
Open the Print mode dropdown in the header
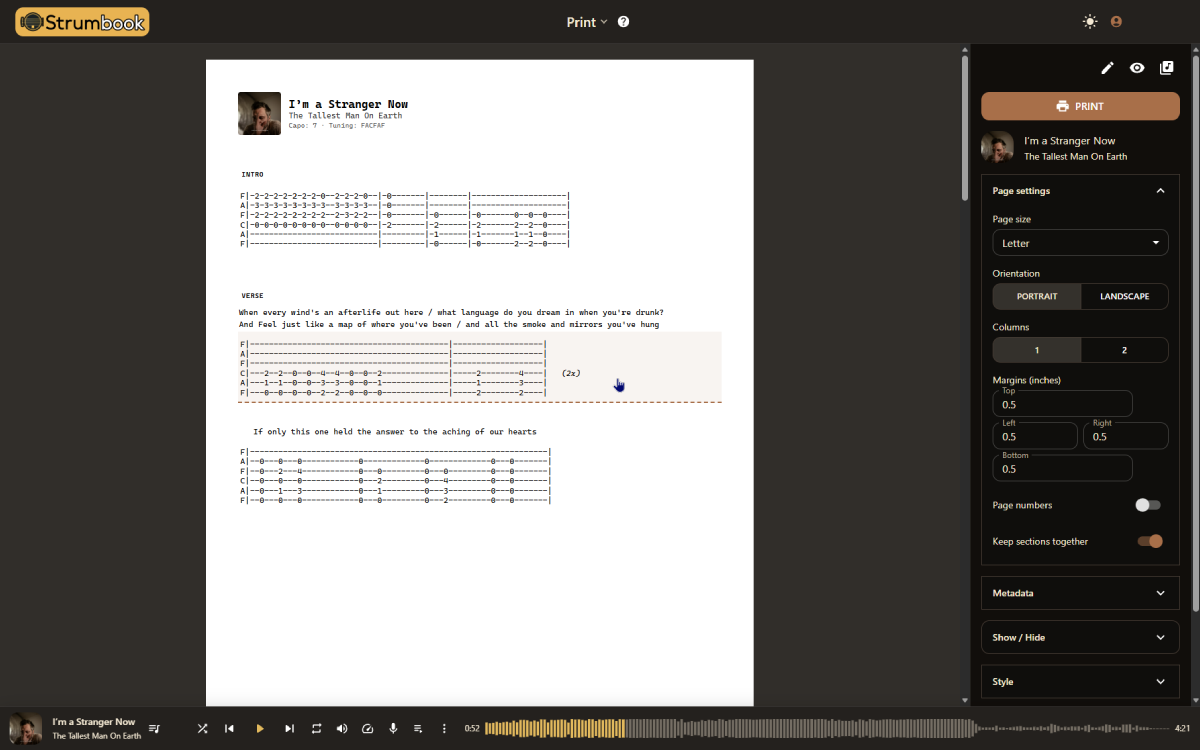pyautogui.click(x=587, y=22)
